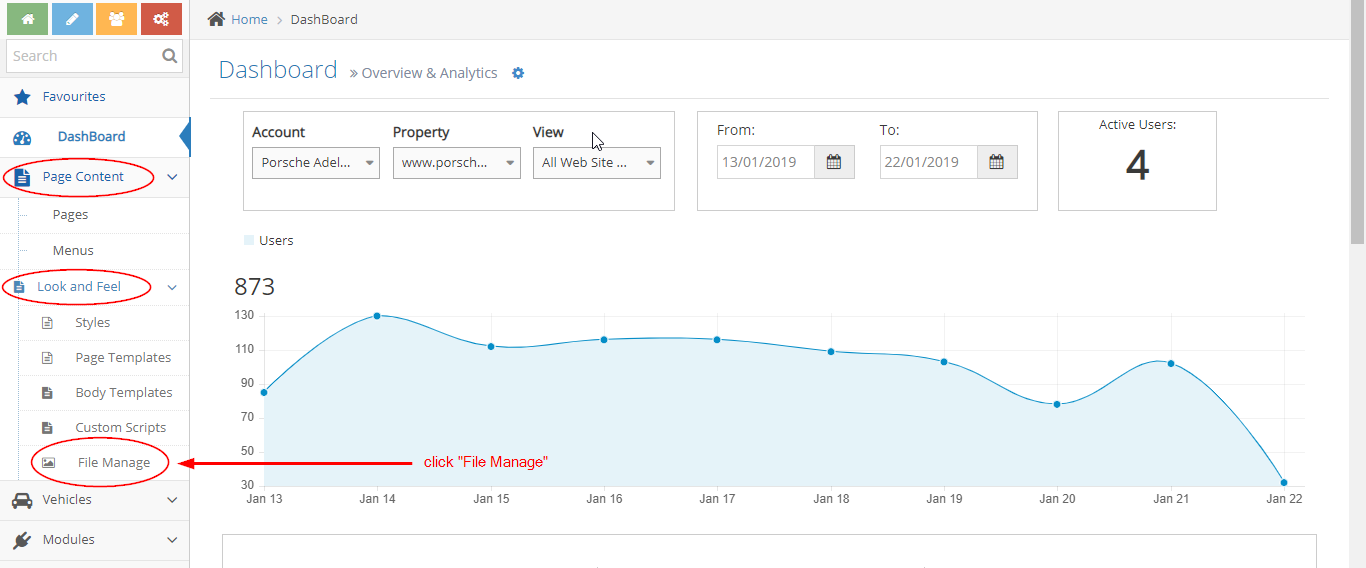The height and width of the screenshot is (568, 1366).
Task: Open the Account dropdown
Action: pyautogui.click(x=315, y=162)
